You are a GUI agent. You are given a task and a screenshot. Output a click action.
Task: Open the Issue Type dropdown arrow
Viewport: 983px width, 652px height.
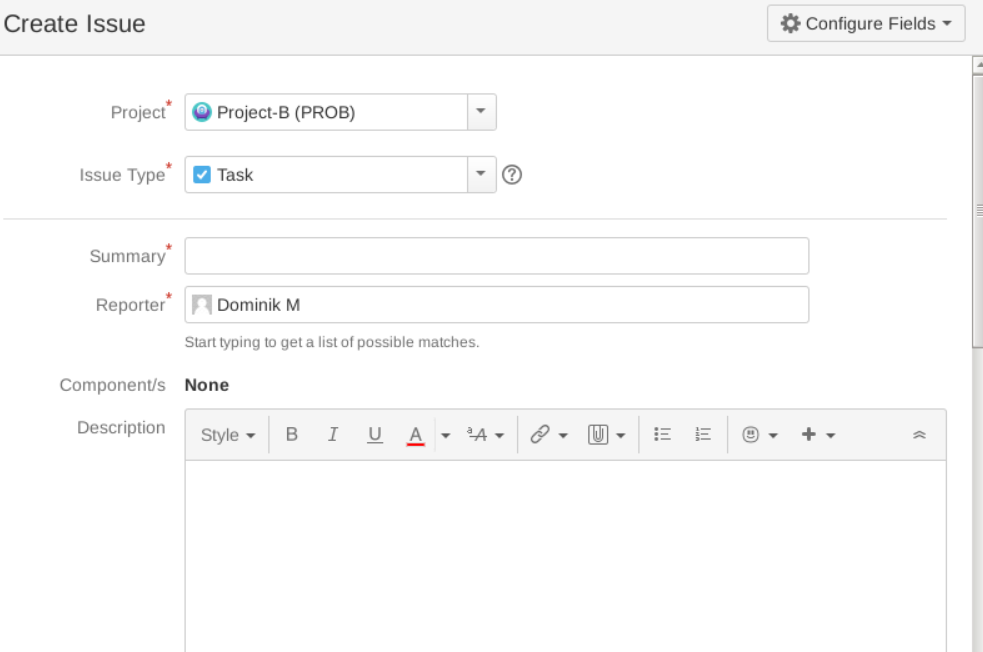pyautogui.click(x=481, y=174)
